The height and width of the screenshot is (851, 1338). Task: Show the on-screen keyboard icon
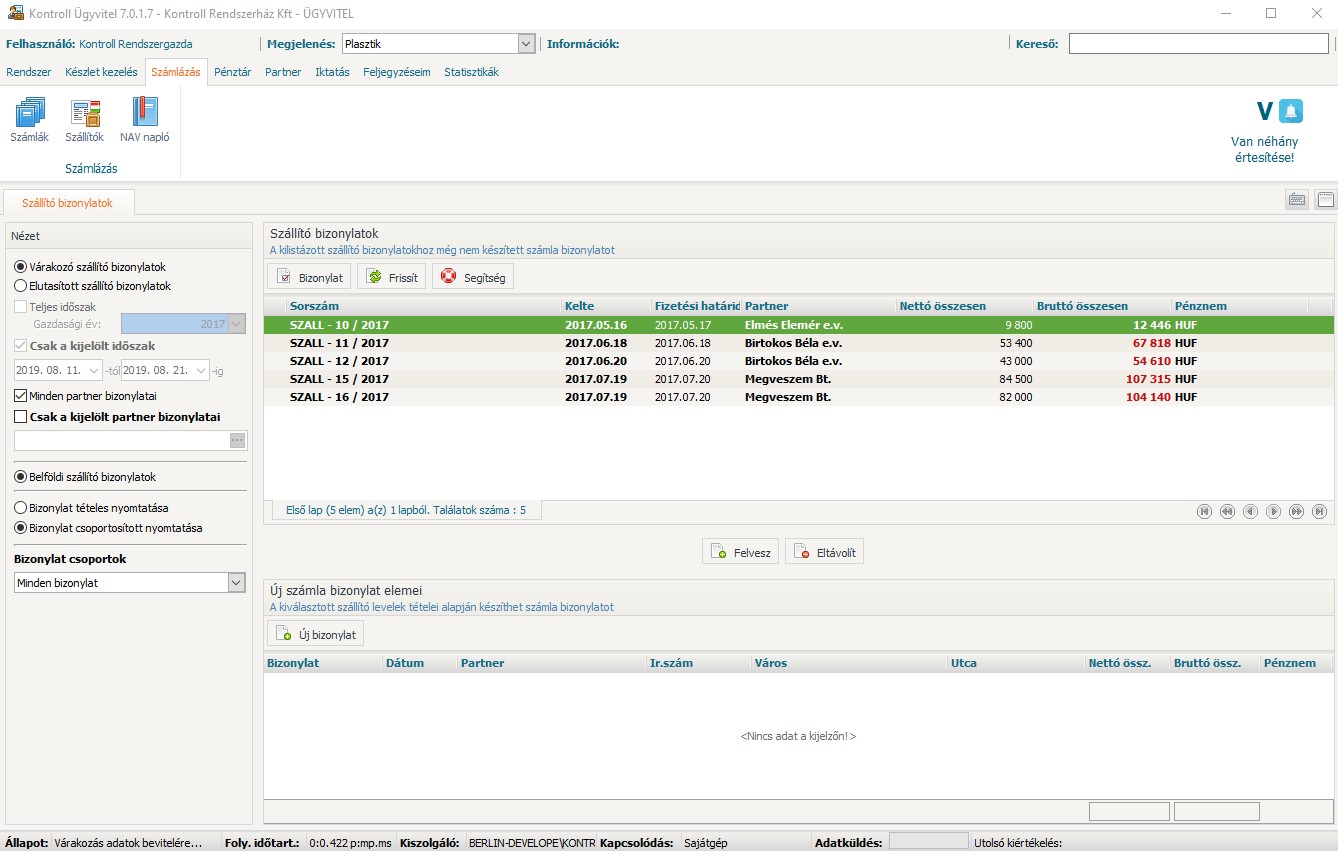pyautogui.click(x=1297, y=199)
